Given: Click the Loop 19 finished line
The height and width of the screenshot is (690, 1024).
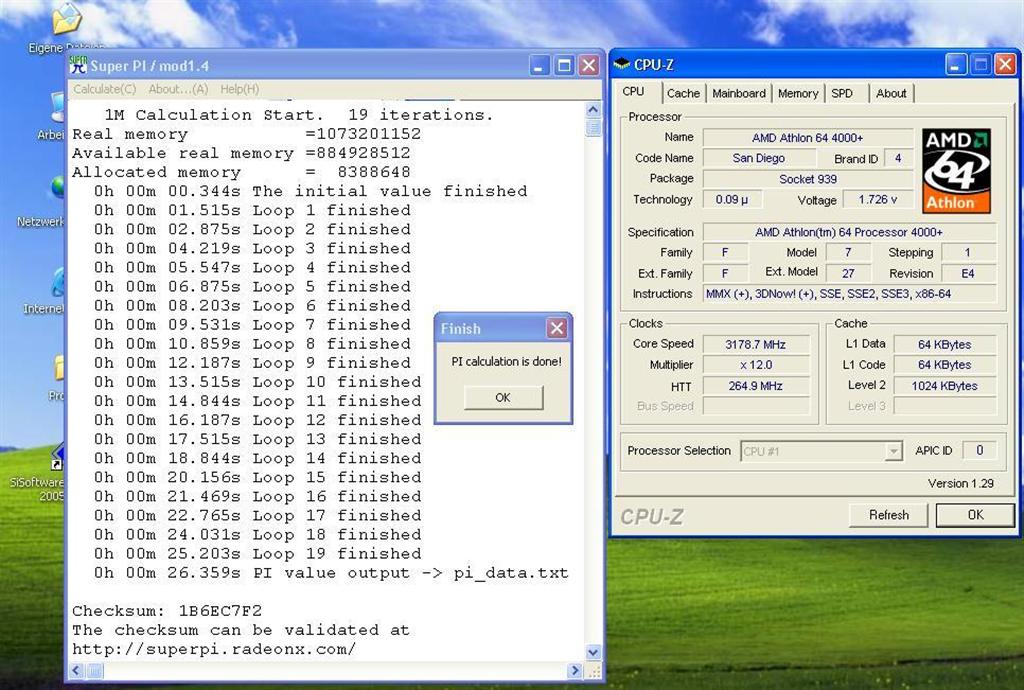Looking at the screenshot, I should tap(257, 554).
